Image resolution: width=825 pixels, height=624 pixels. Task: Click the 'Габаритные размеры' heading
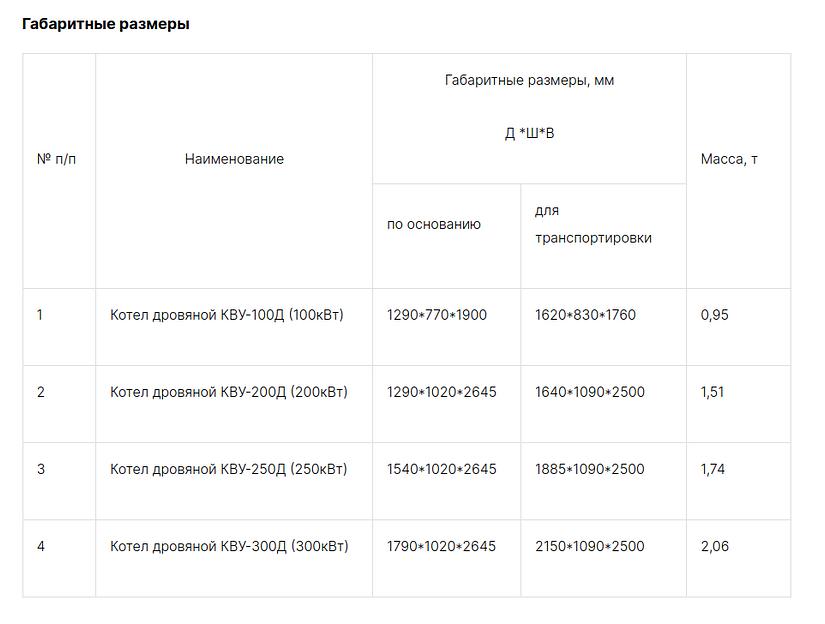tap(106, 24)
